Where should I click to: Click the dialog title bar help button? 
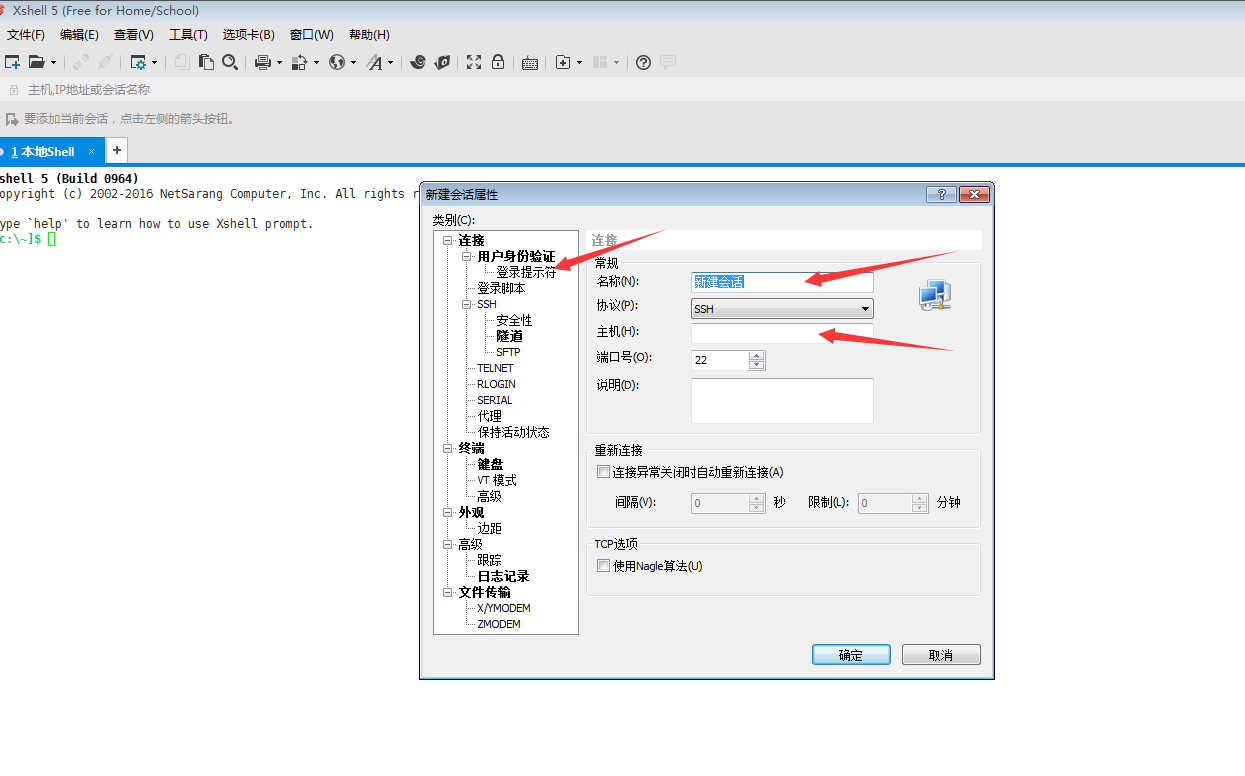(941, 194)
